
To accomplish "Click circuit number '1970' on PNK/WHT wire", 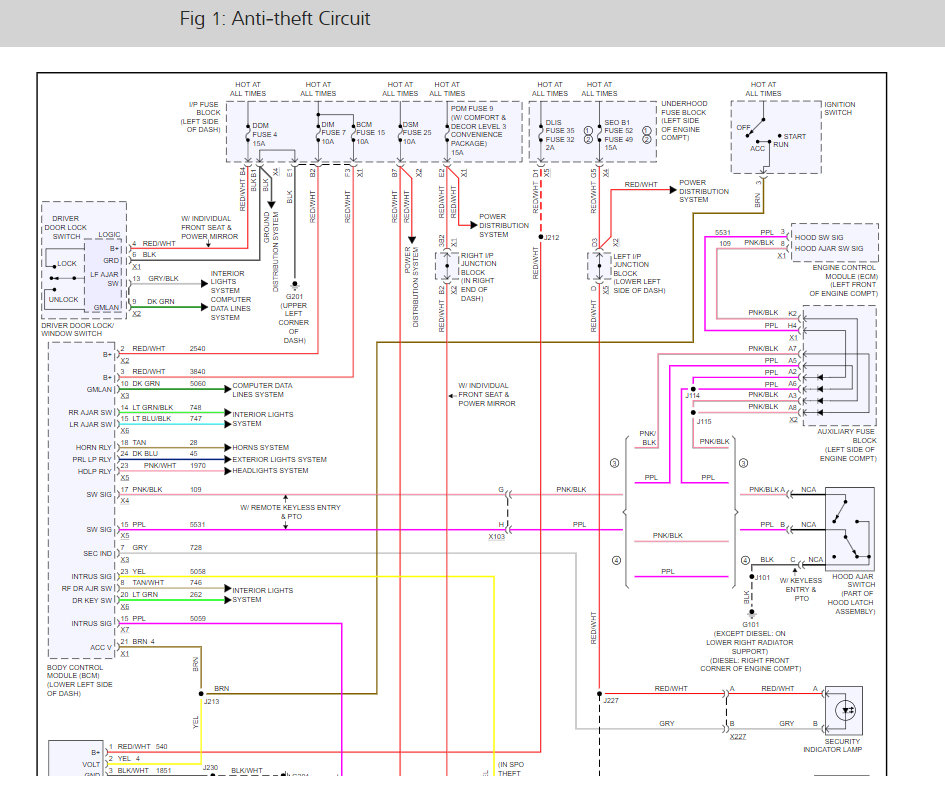I will [198, 465].
